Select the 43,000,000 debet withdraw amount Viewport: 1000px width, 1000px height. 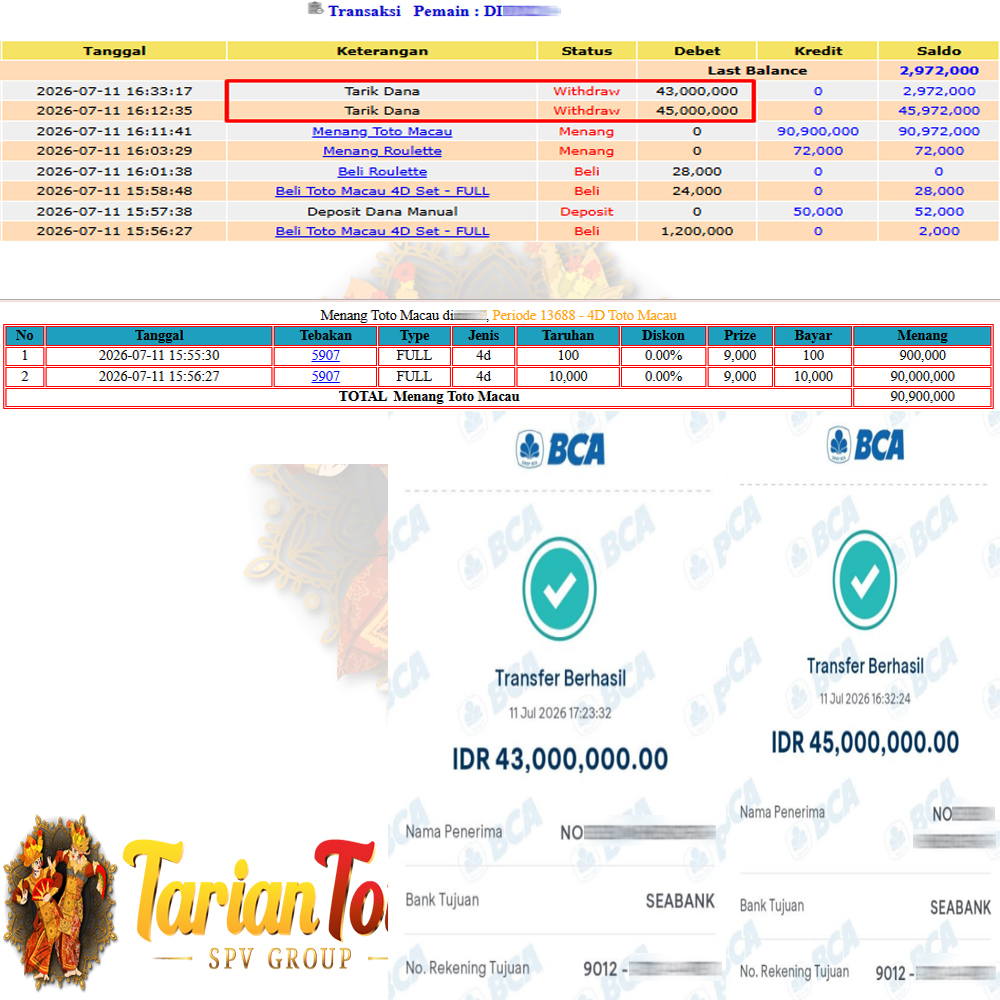click(x=697, y=91)
